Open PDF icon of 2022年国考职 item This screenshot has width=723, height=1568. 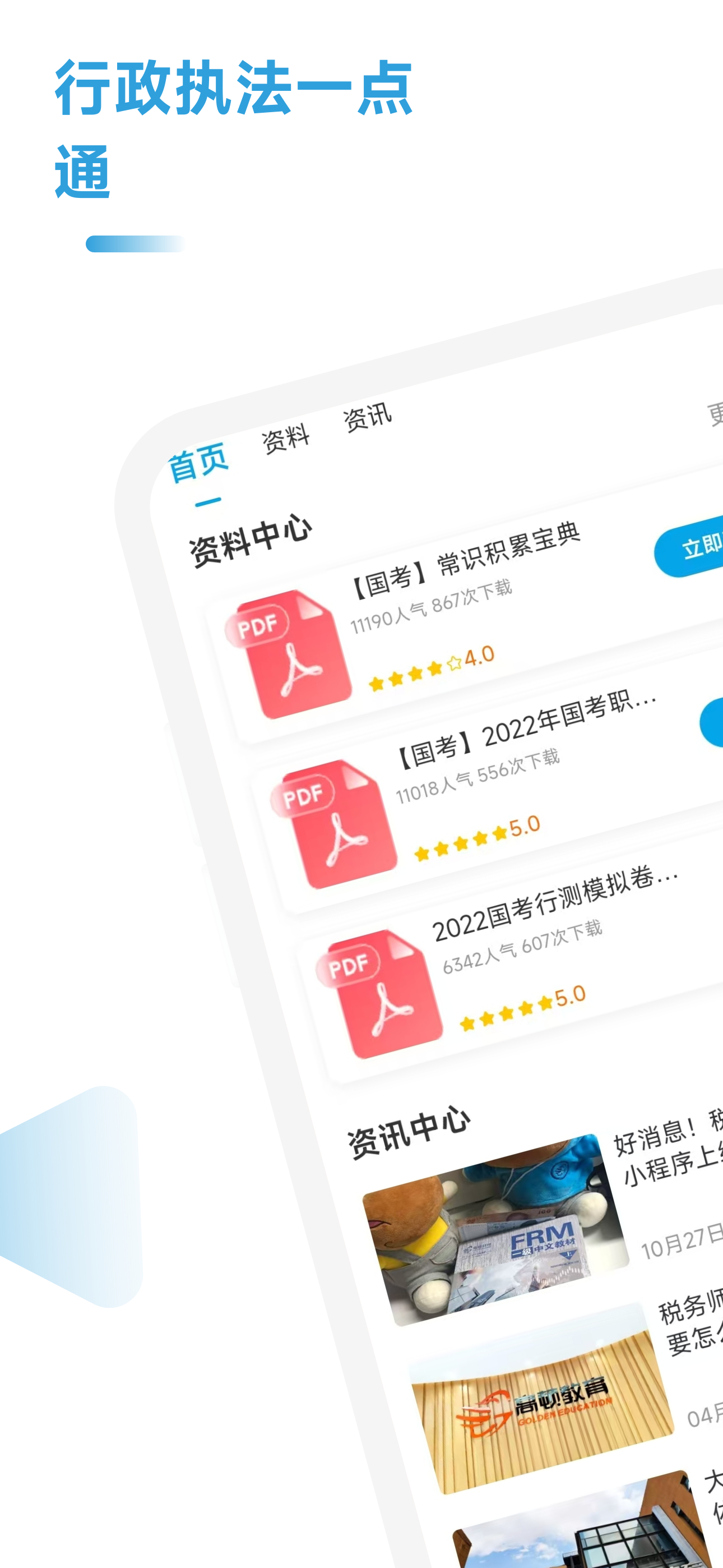point(333,824)
